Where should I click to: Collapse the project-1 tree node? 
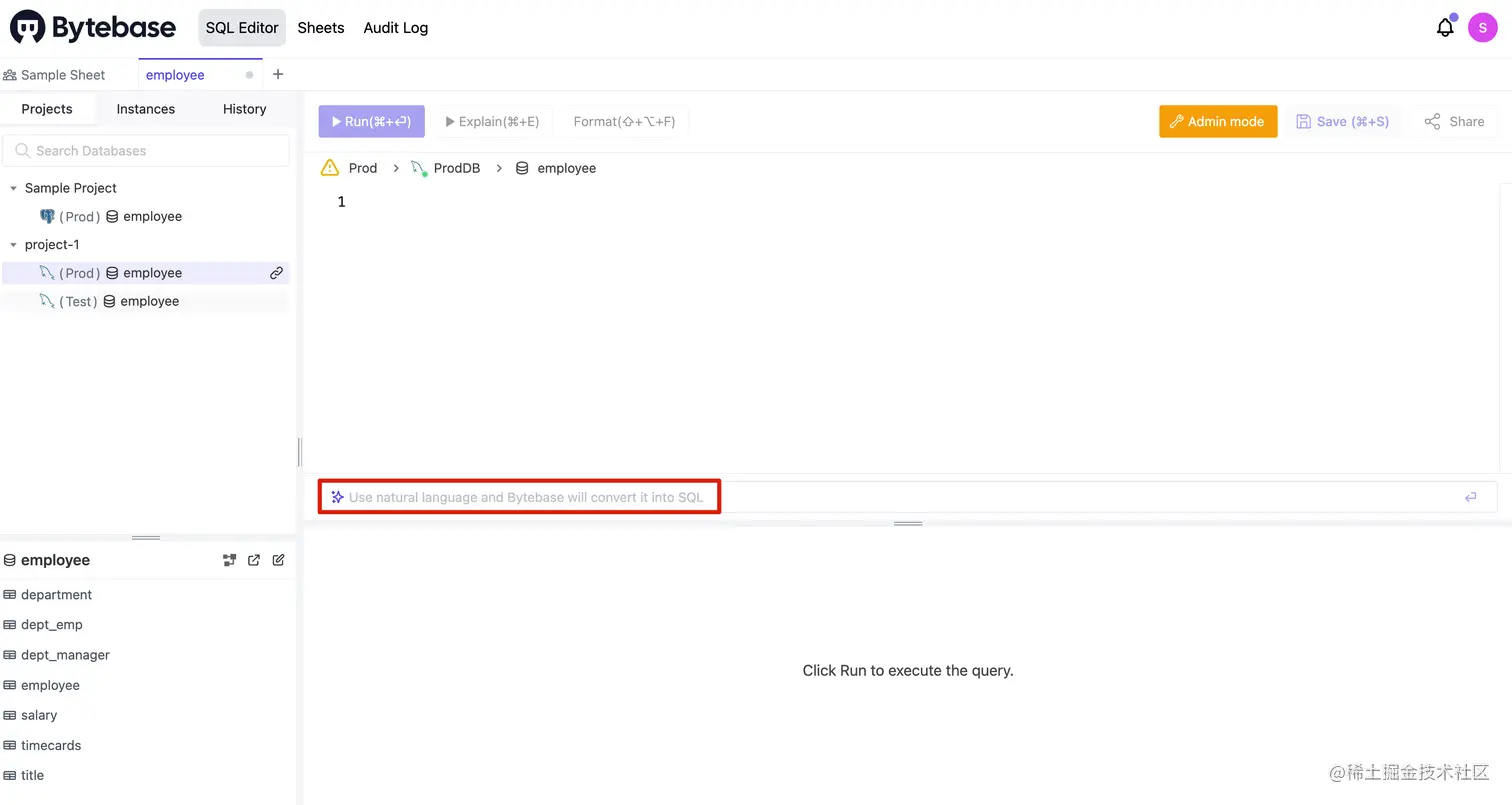click(x=13, y=245)
